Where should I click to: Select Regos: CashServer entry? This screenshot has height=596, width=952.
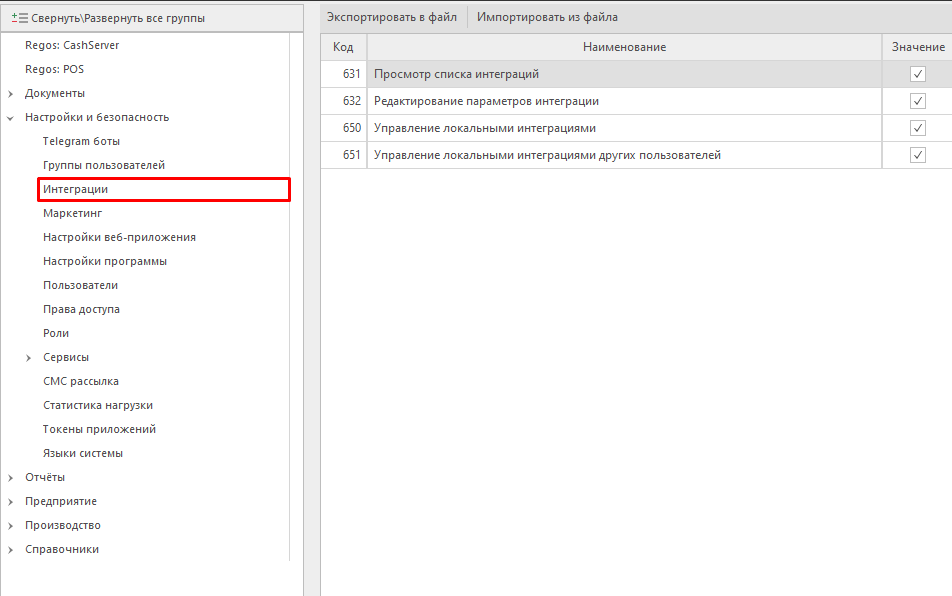pos(72,45)
